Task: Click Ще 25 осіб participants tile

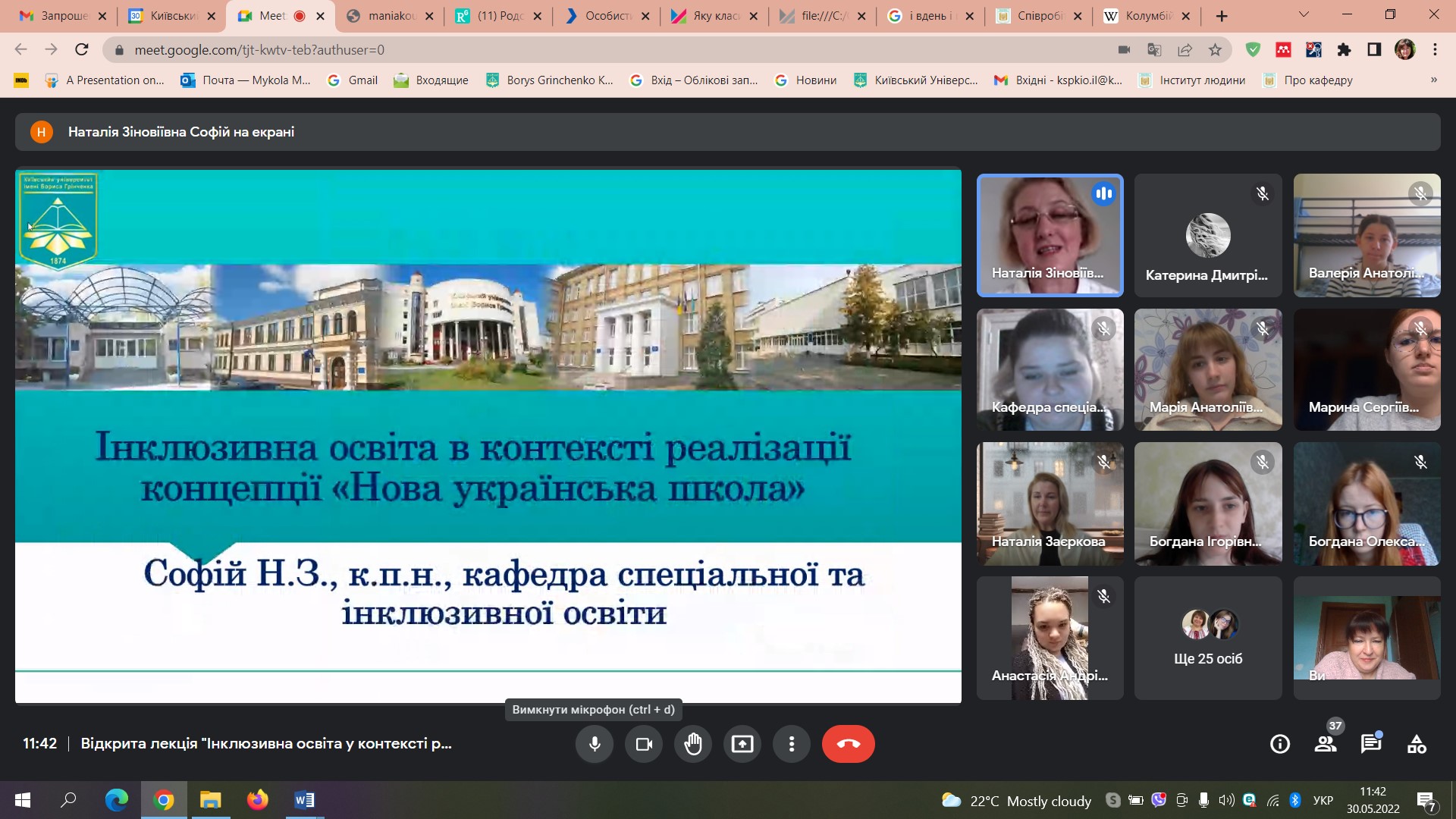Action: click(1207, 638)
